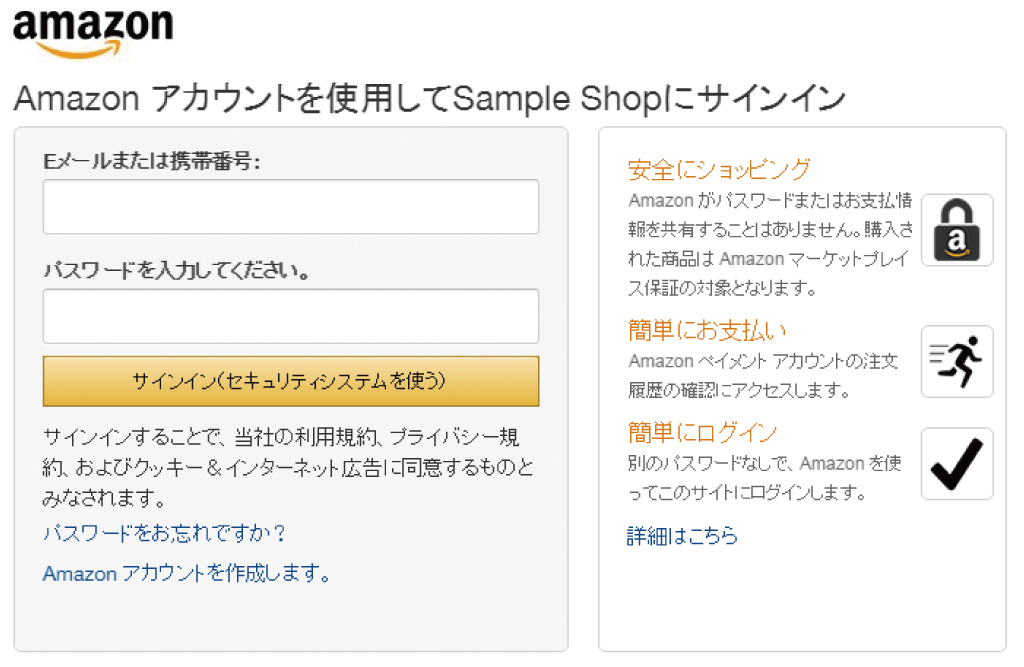The height and width of the screenshot is (667, 1024).
Task: Click the running person easy payment icon
Action: (956, 361)
